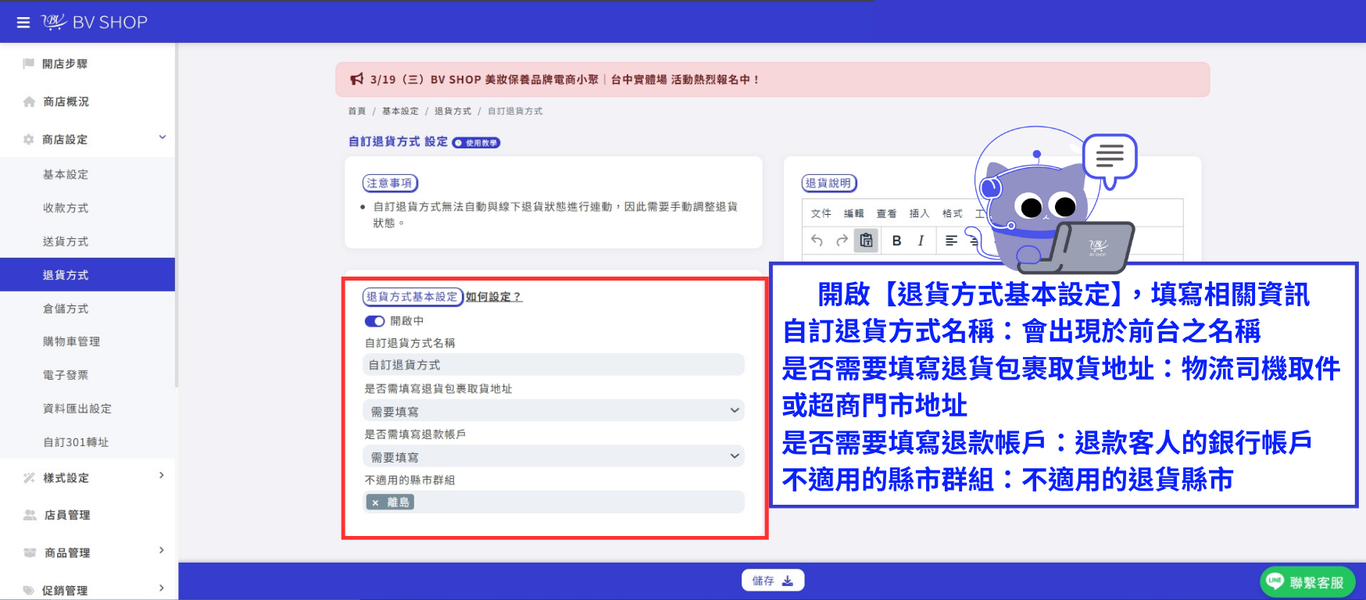
Task: Click the flag icon beside 開店步驟
Action: [x=28, y=64]
